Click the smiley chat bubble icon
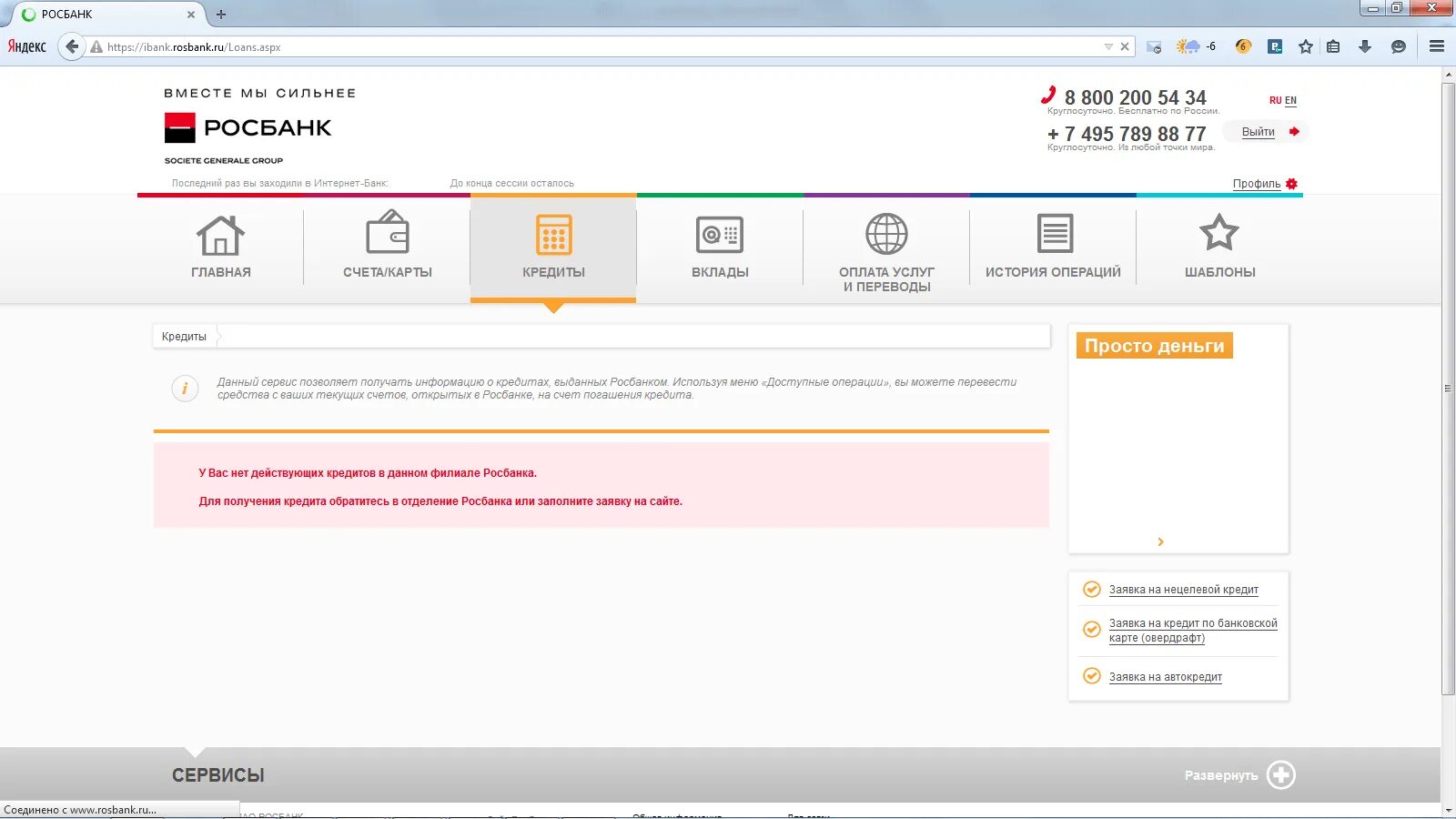This screenshot has width=1456, height=819. pyautogui.click(x=1399, y=46)
